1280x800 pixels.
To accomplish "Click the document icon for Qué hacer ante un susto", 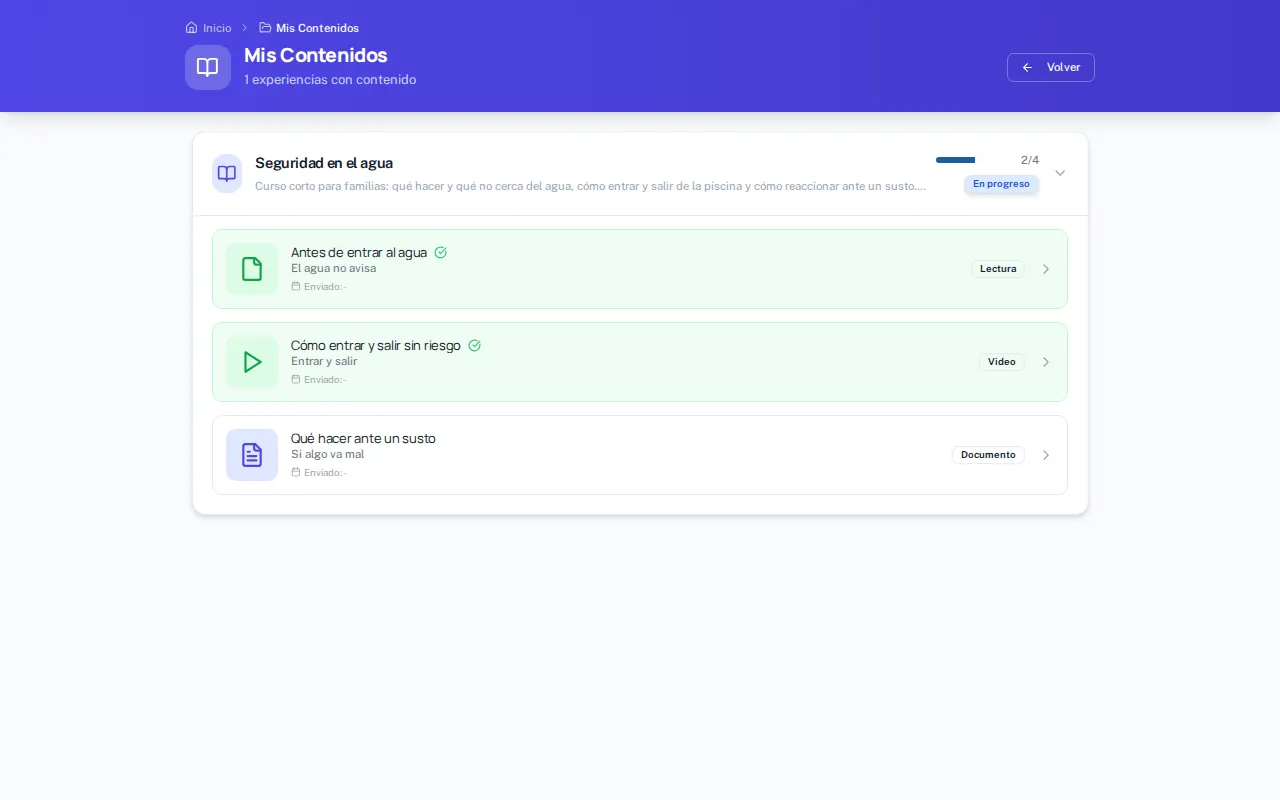I will (x=252, y=455).
